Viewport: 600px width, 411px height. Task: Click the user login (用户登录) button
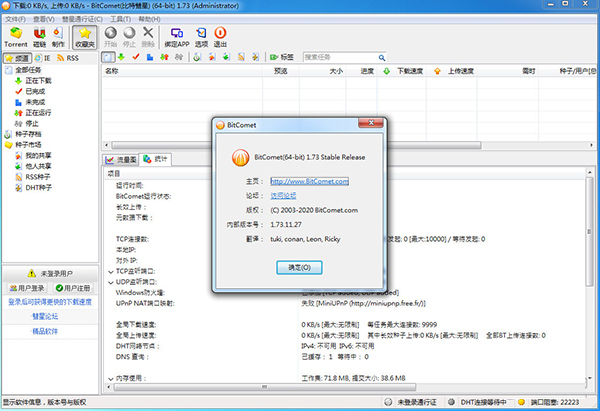[x=25, y=288]
